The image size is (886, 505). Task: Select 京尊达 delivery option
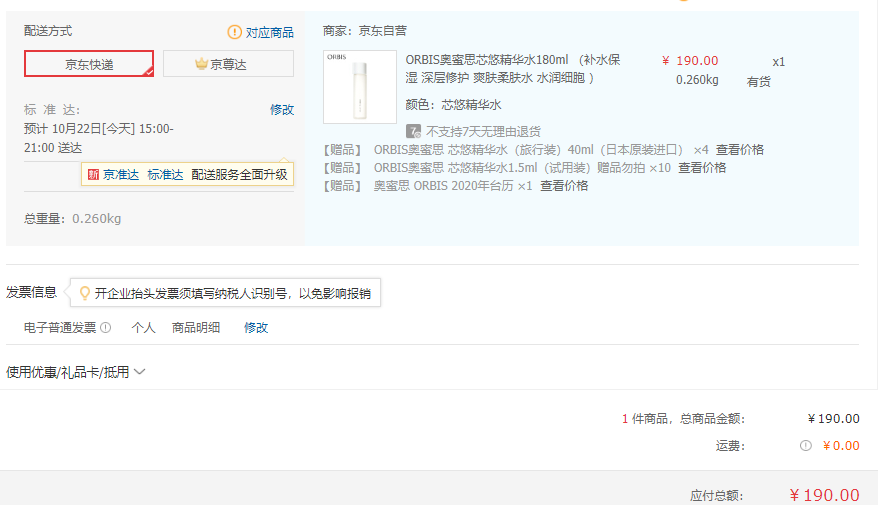pyautogui.click(x=228, y=63)
